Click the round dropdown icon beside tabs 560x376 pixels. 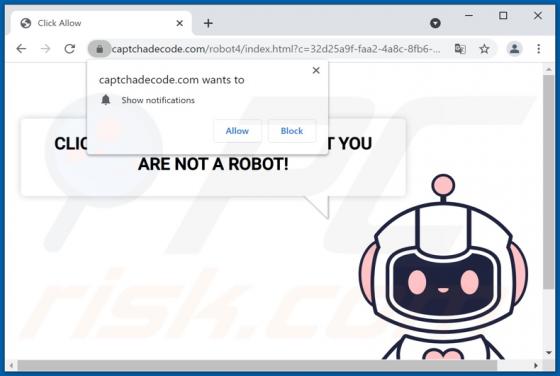435,23
